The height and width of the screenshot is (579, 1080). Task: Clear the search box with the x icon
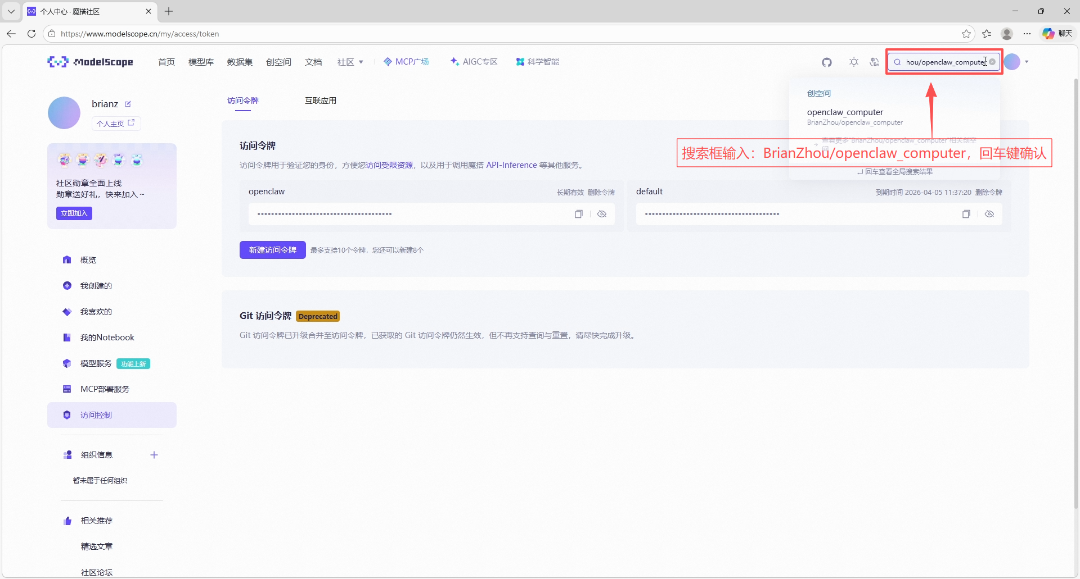(992, 62)
